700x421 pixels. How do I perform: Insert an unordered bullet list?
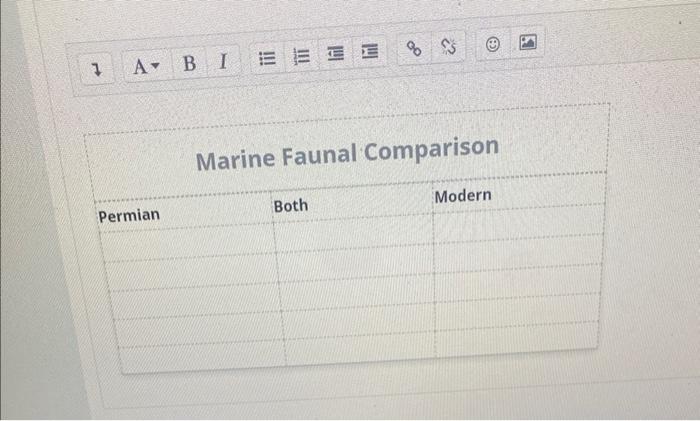click(x=267, y=58)
